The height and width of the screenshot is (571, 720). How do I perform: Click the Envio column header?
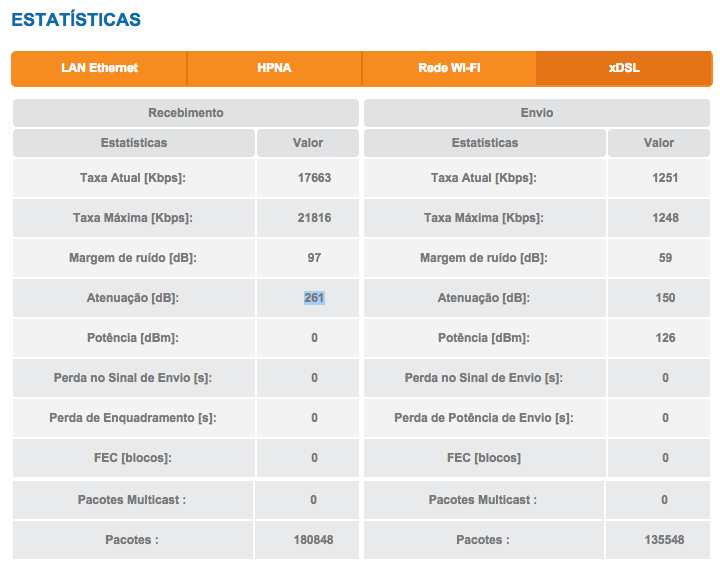click(536, 113)
